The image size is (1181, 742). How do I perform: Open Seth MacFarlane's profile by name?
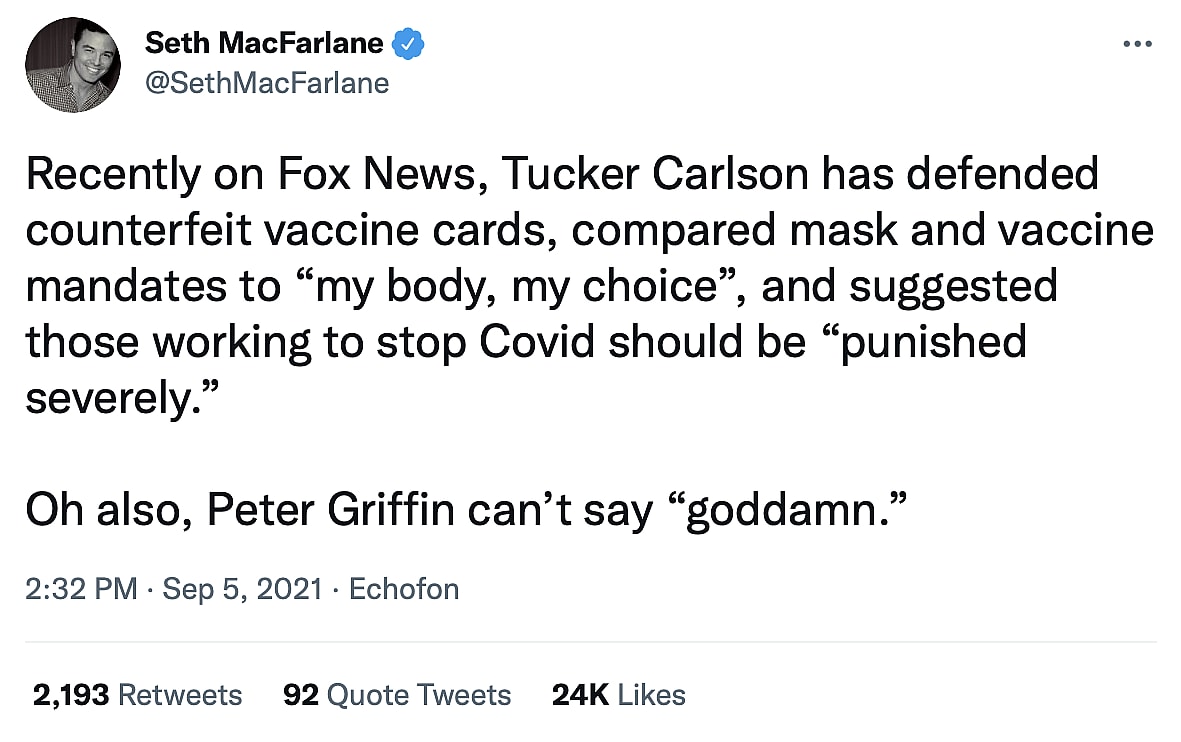(x=264, y=43)
